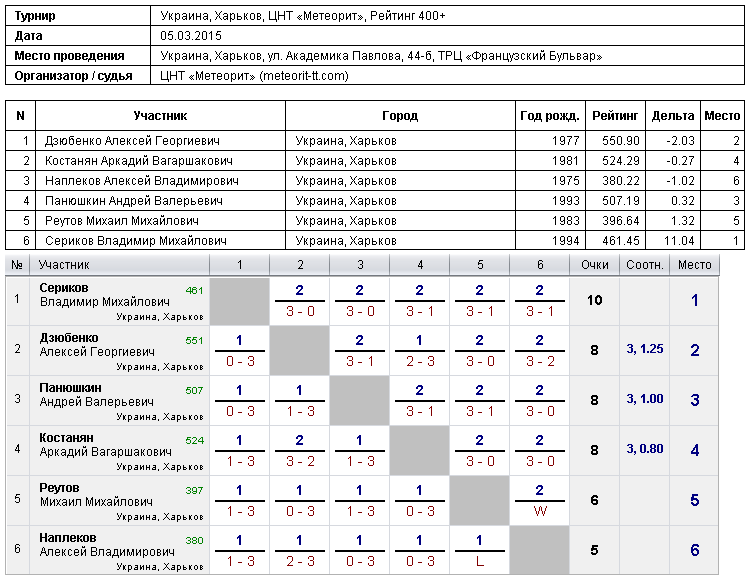Click Наплеков's 2 - 3 score against Дзюбенко
746x576 pixels.
pyautogui.click(x=300, y=561)
